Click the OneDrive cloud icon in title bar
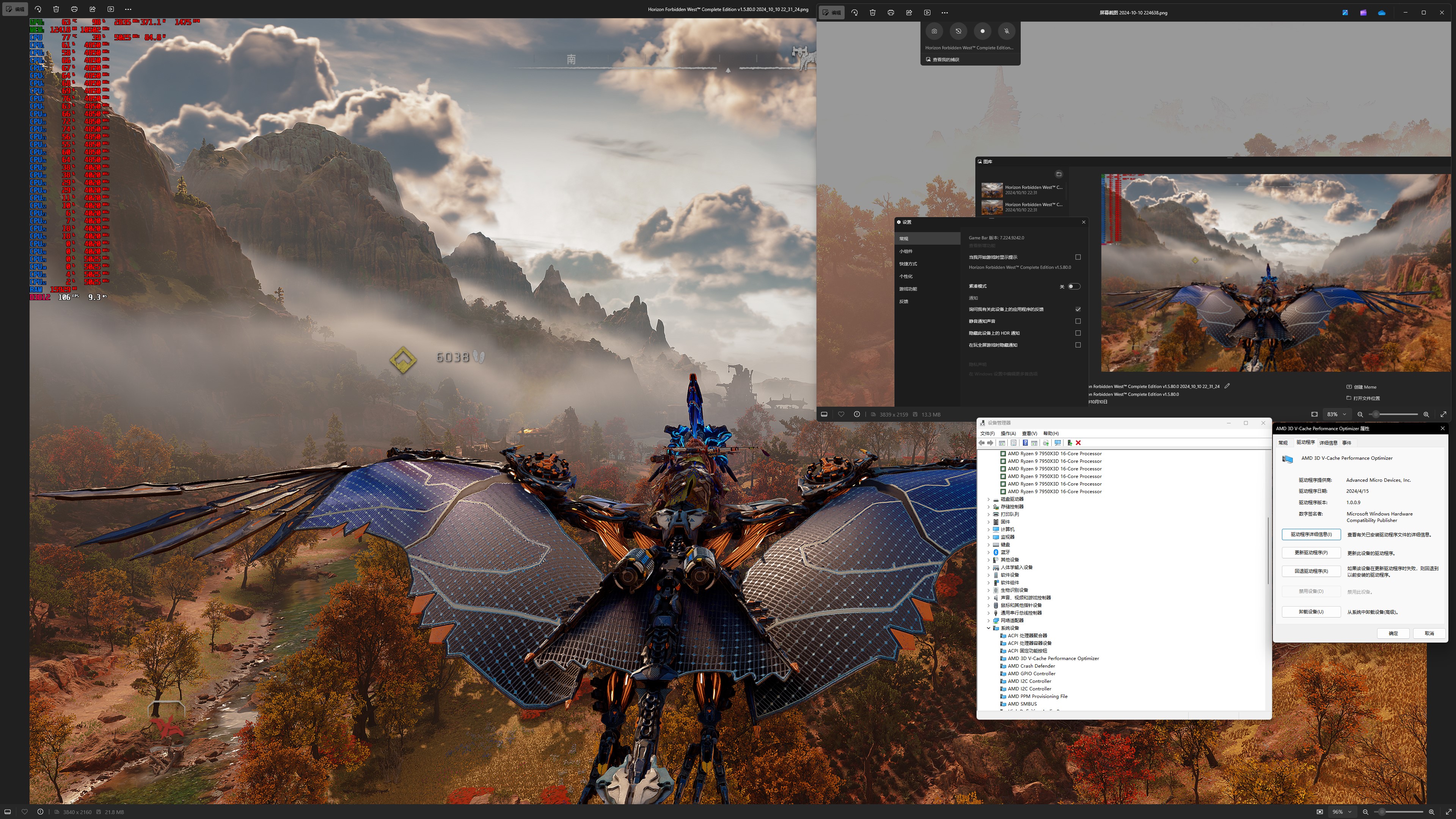Image resolution: width=1456 pixels, height=819 pixels. tap(1382, 13)
